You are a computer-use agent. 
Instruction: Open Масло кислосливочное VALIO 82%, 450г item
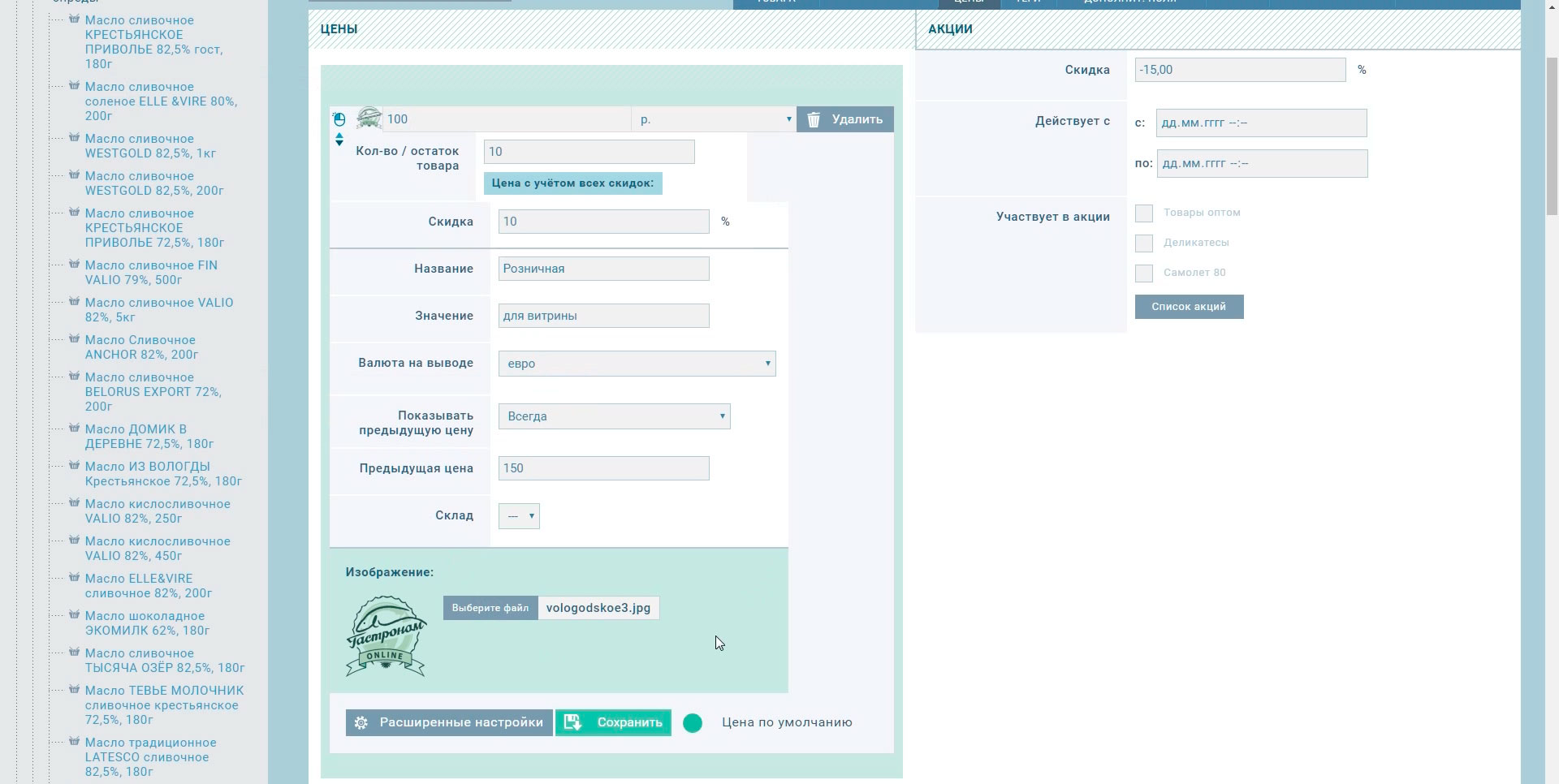pos(158,549)
